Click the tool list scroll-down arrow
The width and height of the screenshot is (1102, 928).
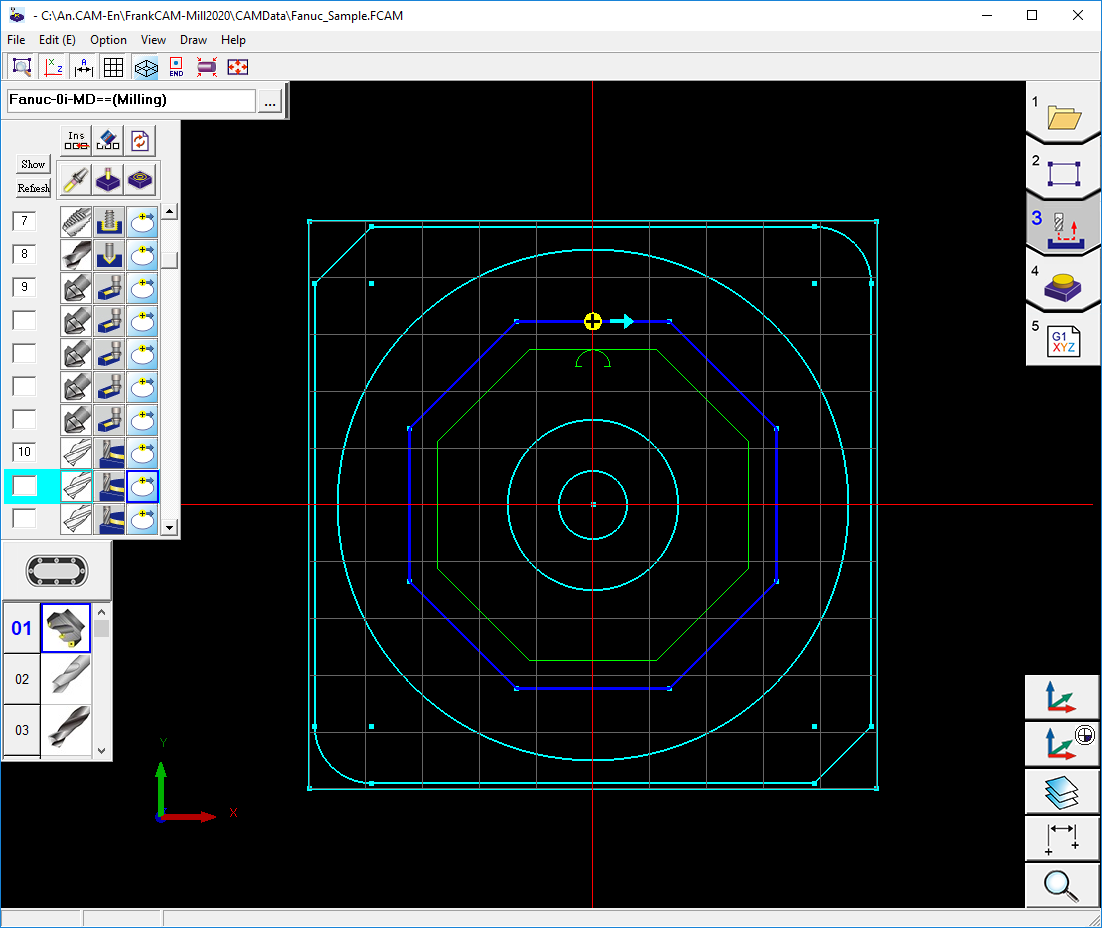click(102, 750)
